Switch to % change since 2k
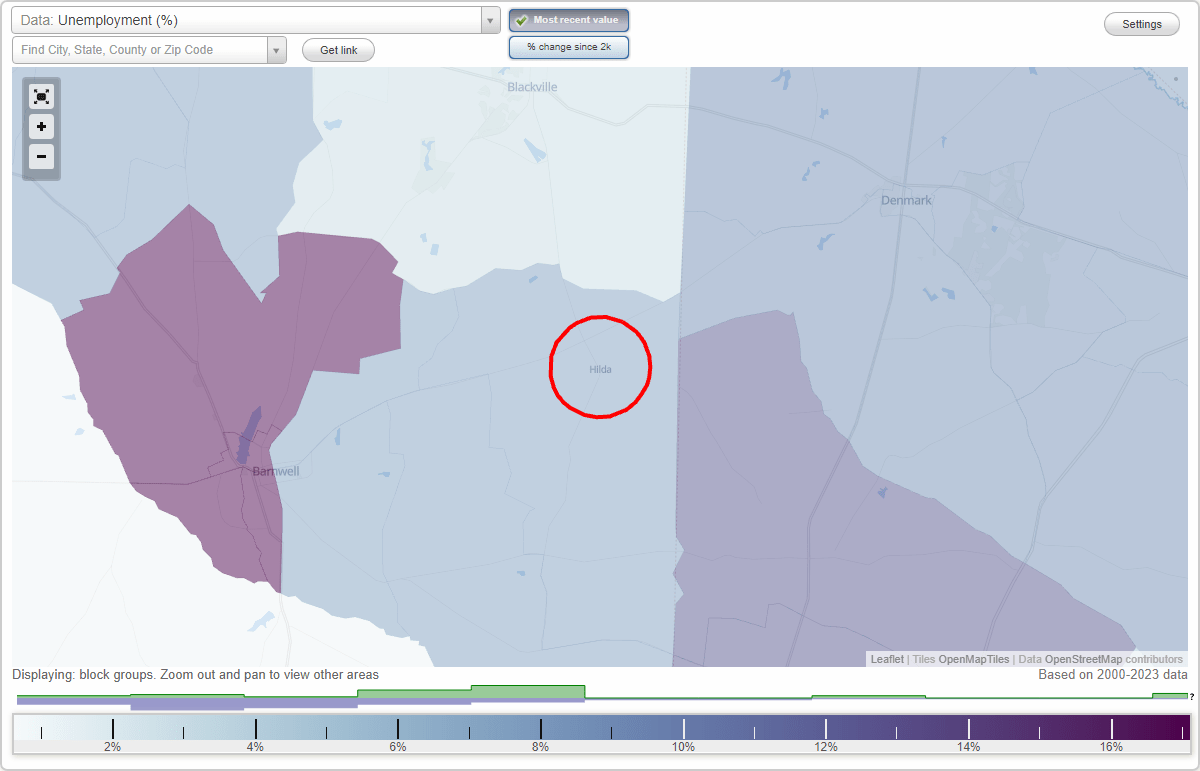This screenshot has width=1200, height=771. pyautogui.click(x=569, y=47)
